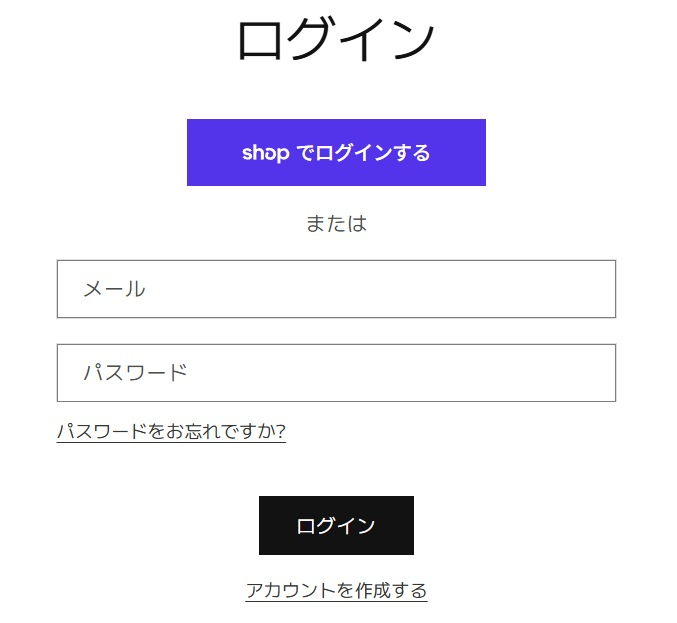Sign in with Shop via purple button
This screenshot has height=623, width=677.
click(336, 153)
